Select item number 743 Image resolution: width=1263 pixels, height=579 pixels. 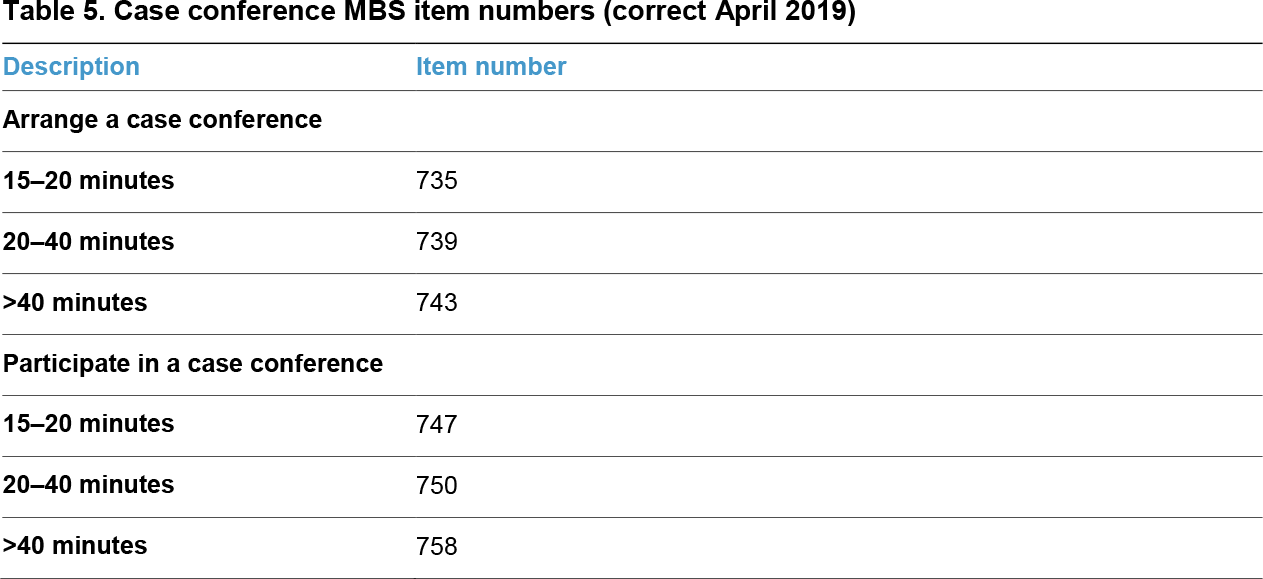tap(437, 303)
